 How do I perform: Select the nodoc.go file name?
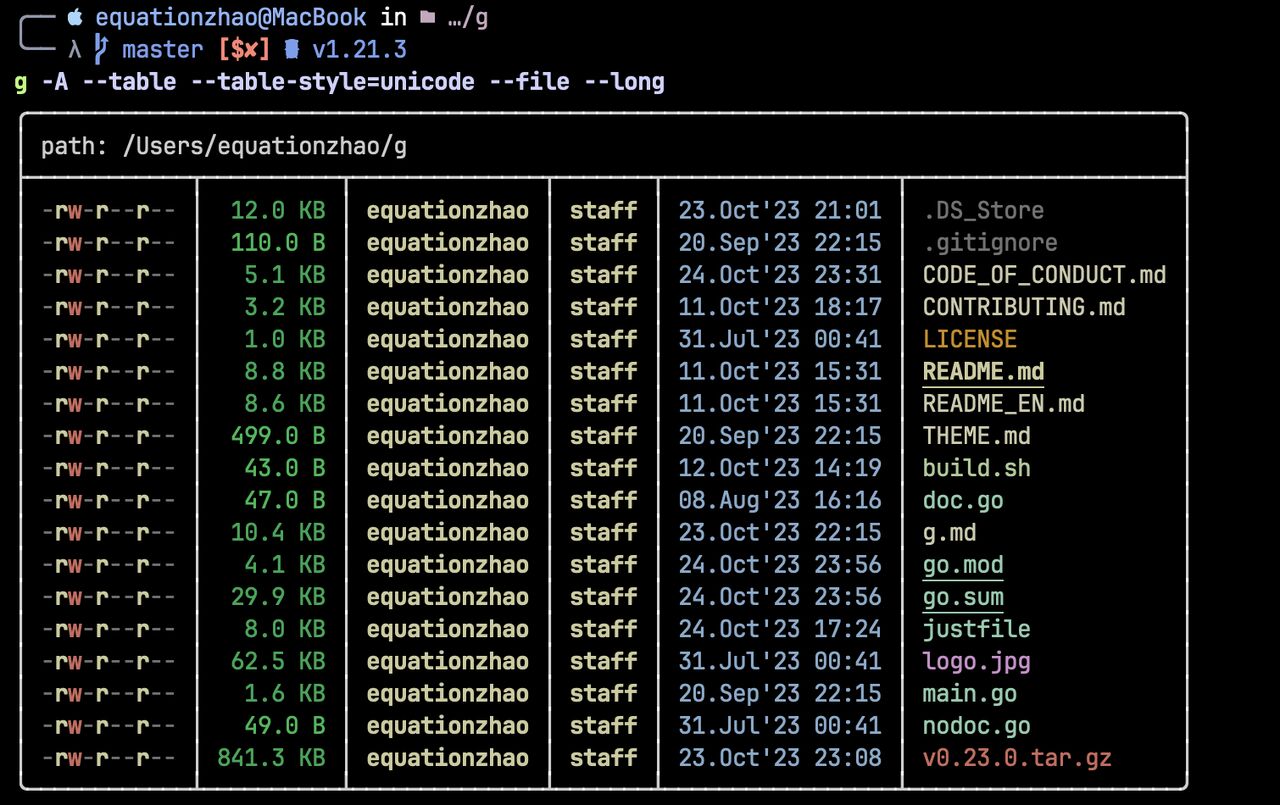977,725
